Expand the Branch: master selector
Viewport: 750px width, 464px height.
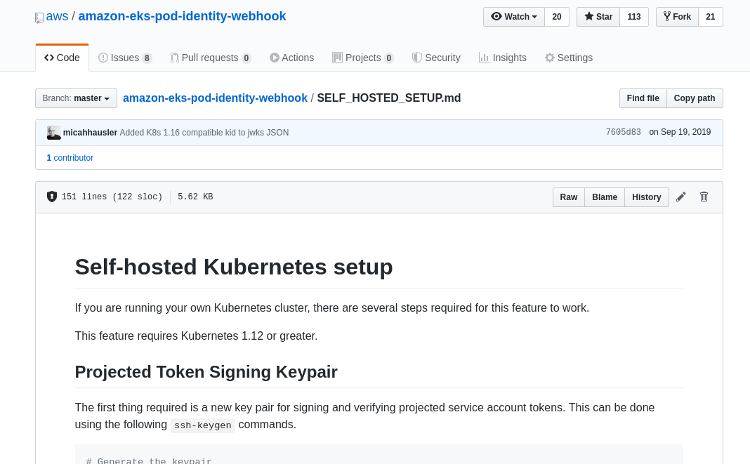click(76, 98)
